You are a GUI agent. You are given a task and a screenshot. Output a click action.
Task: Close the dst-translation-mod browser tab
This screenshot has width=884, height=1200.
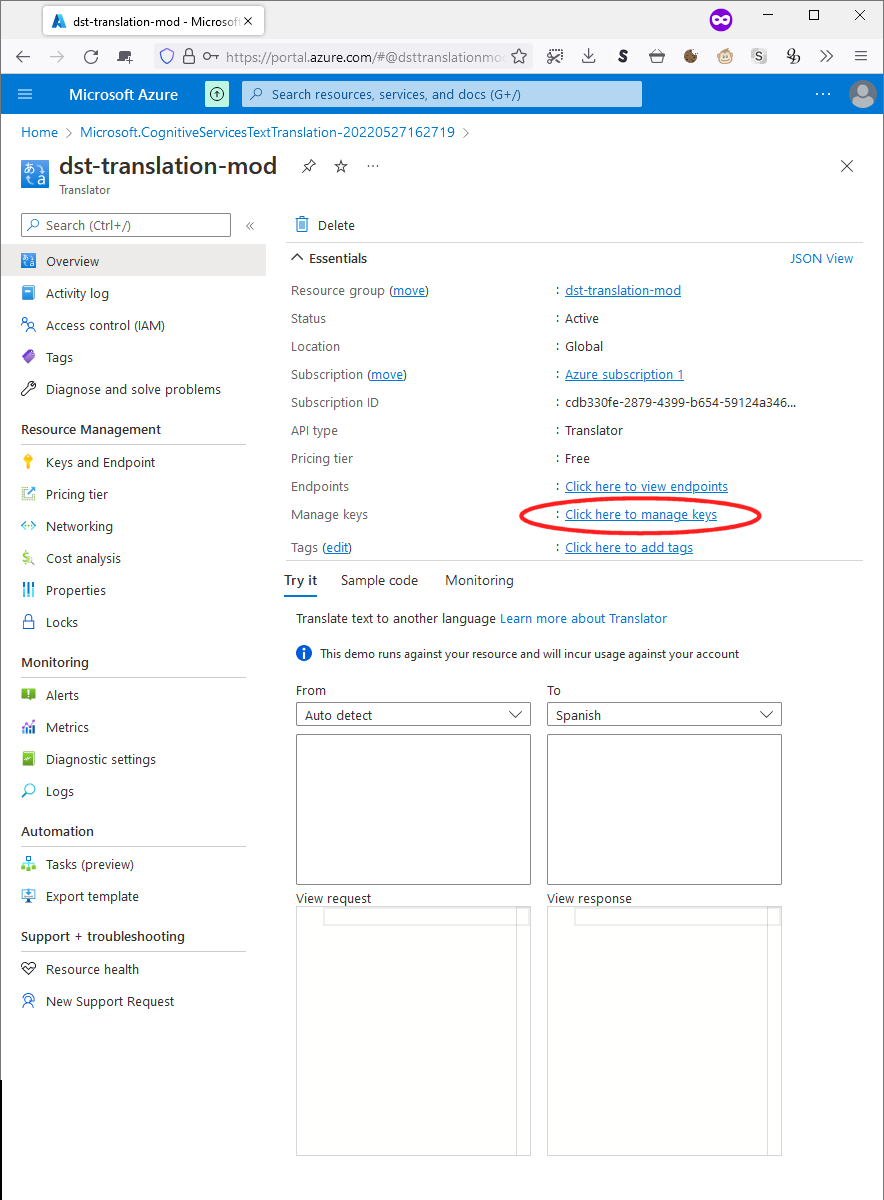click(x=248, y=20)
